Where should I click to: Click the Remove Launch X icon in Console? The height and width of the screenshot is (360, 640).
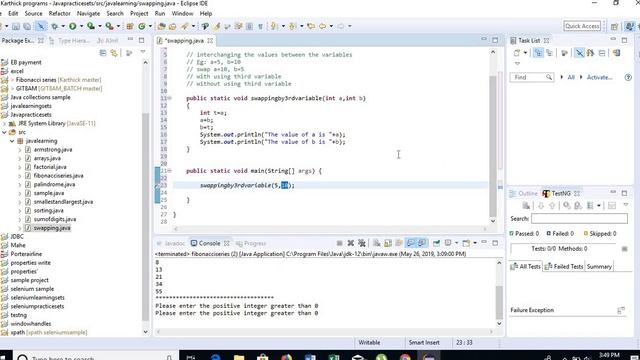pos(351,243)
